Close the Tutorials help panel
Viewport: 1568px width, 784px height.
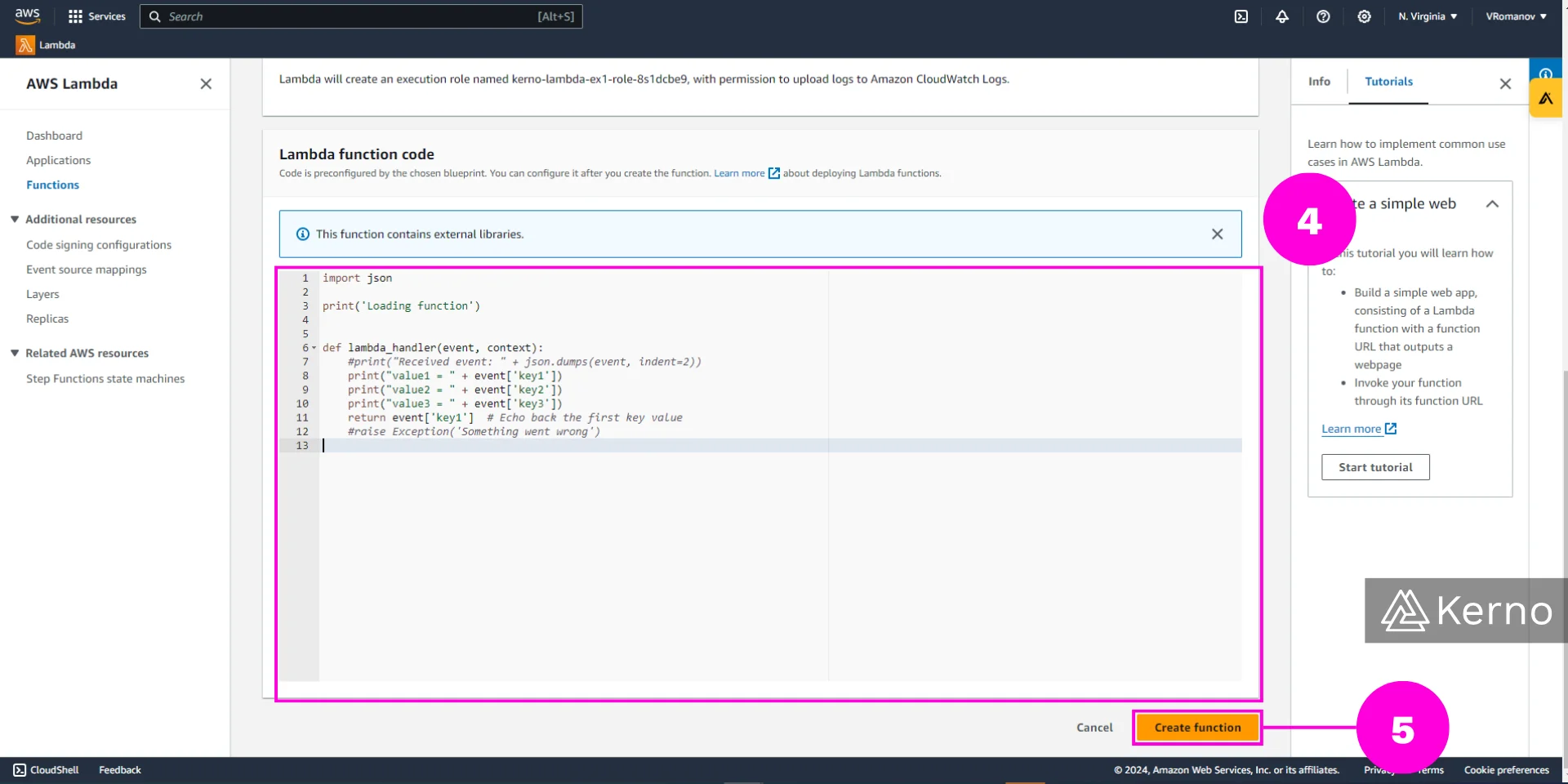(x=1505, y=83)
